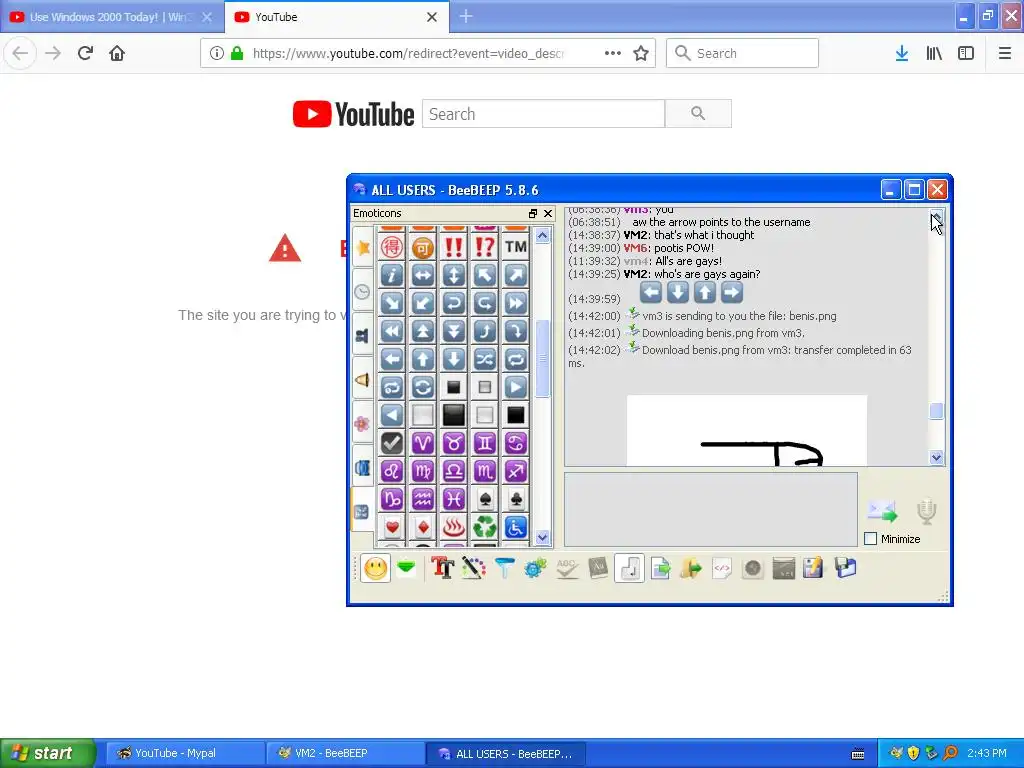Select the pink flower nature emoticon tab
The width and height of the screenshot is (1024, 768).
362,424
